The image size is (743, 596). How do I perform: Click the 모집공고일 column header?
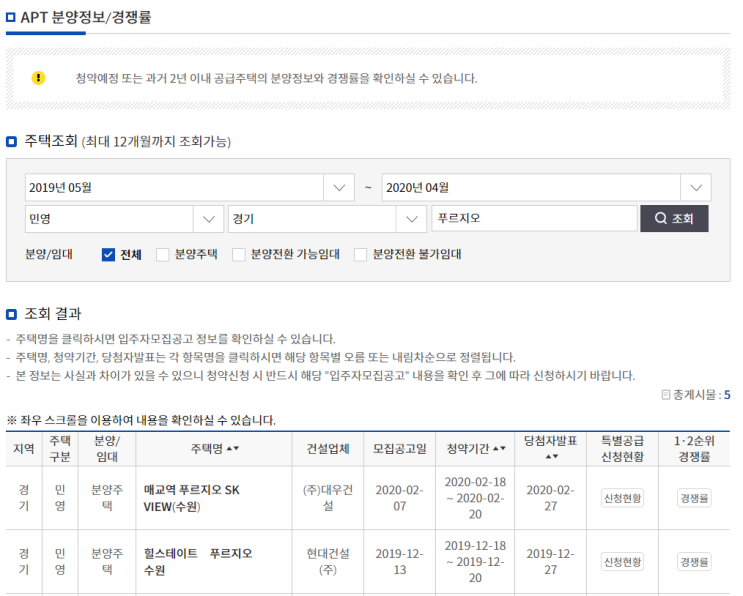(x=399, y=449)
